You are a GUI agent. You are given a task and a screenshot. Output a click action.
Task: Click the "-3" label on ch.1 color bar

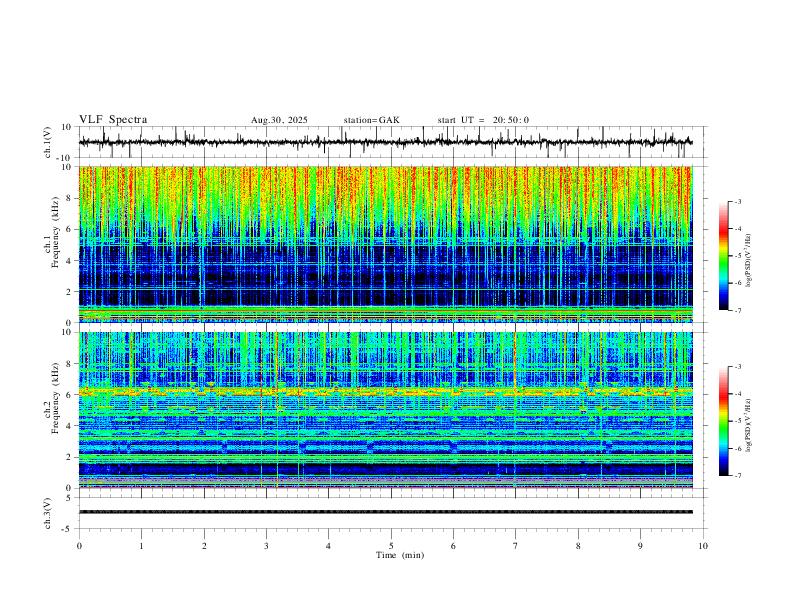(738, 201)
